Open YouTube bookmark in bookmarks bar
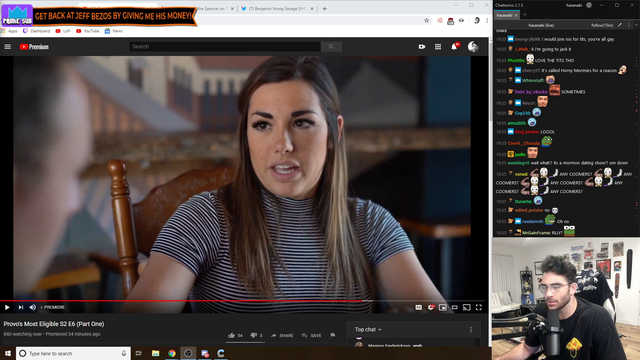The height and width of the screenshot is (360, 640). (88, 31)
